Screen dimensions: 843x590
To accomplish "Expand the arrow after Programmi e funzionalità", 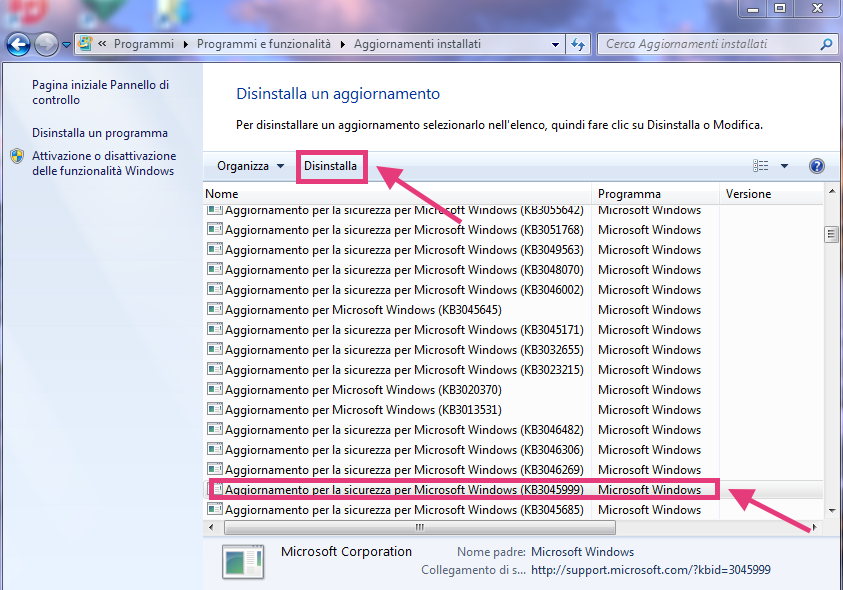I will pos(342,45).
